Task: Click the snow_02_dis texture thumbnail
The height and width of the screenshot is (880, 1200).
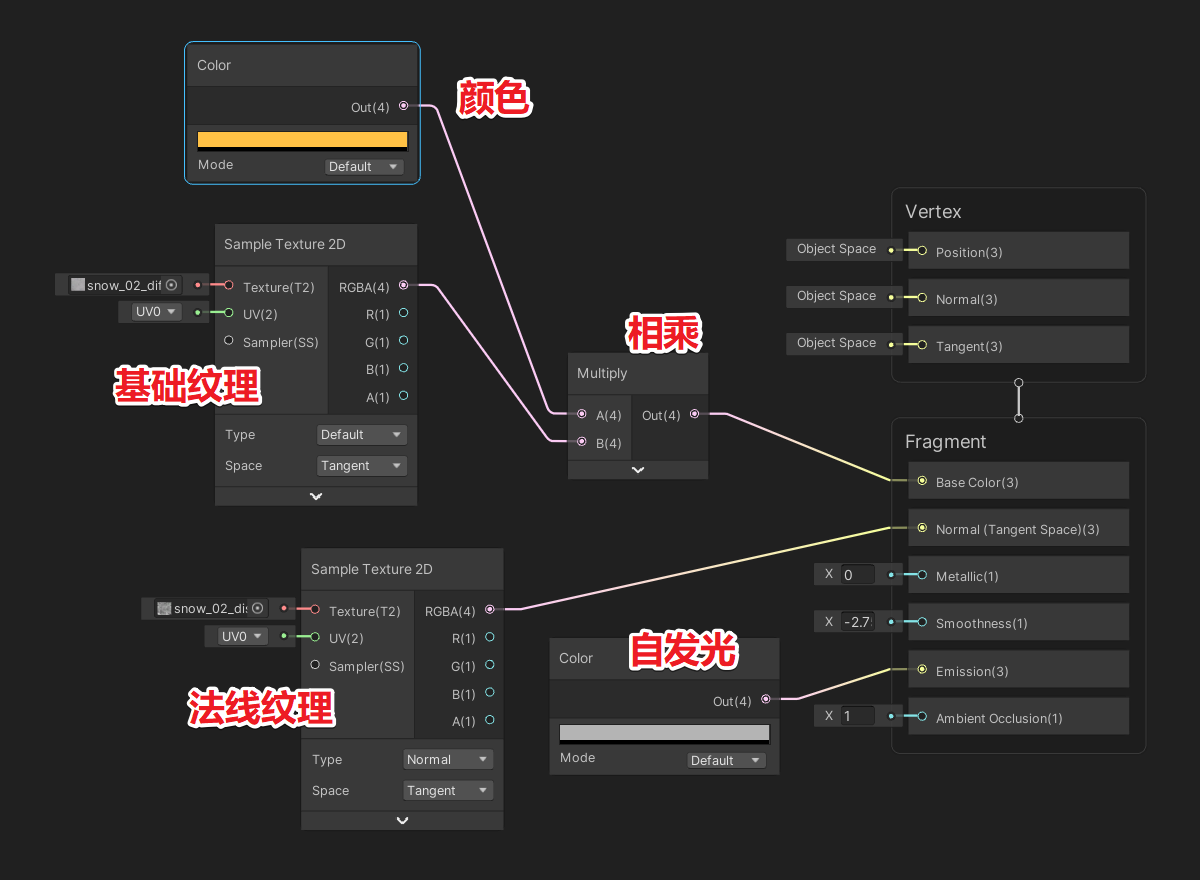Action: [165, 608]
